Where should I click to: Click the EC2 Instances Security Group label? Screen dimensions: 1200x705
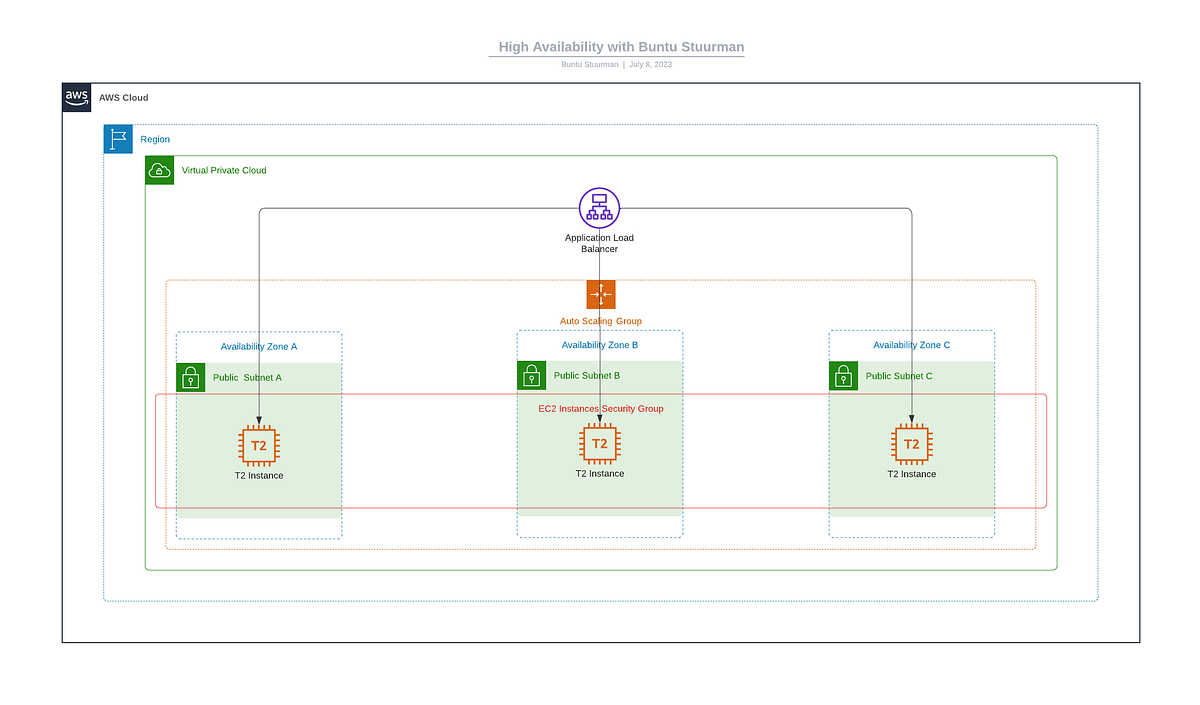[x=600, y=408]
